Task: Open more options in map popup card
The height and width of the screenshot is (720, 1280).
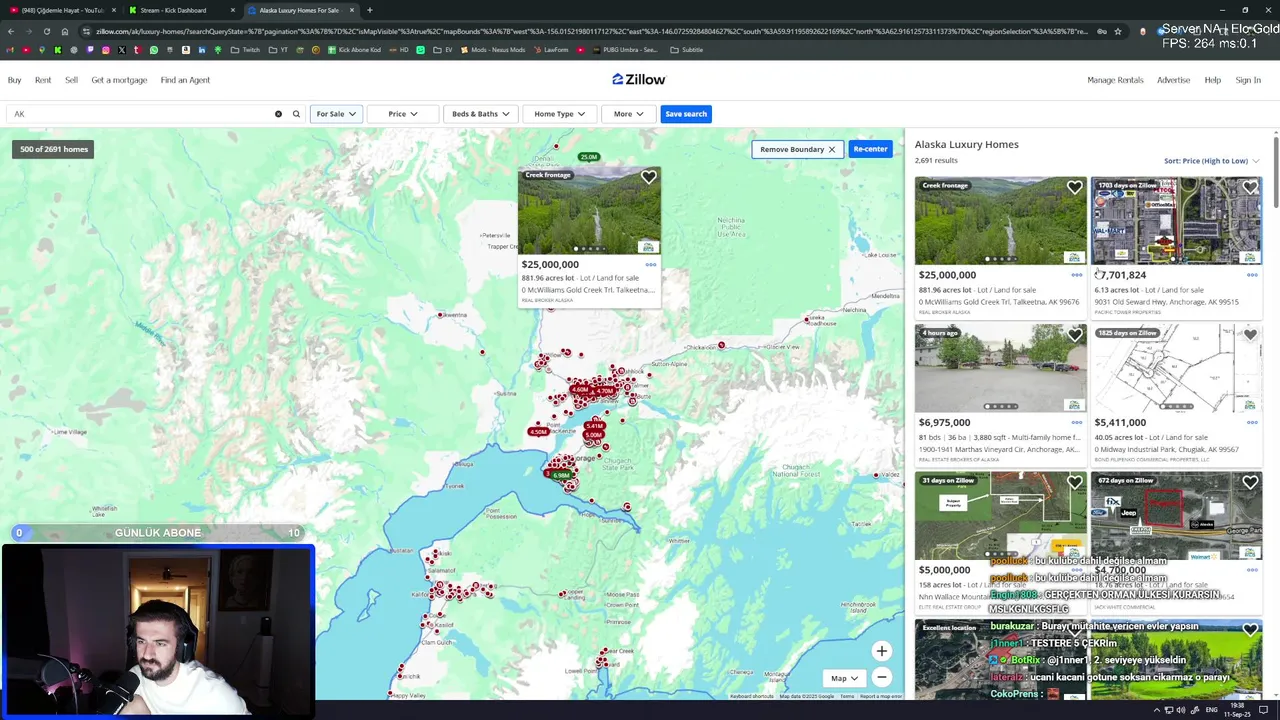Action: point(651,265)
